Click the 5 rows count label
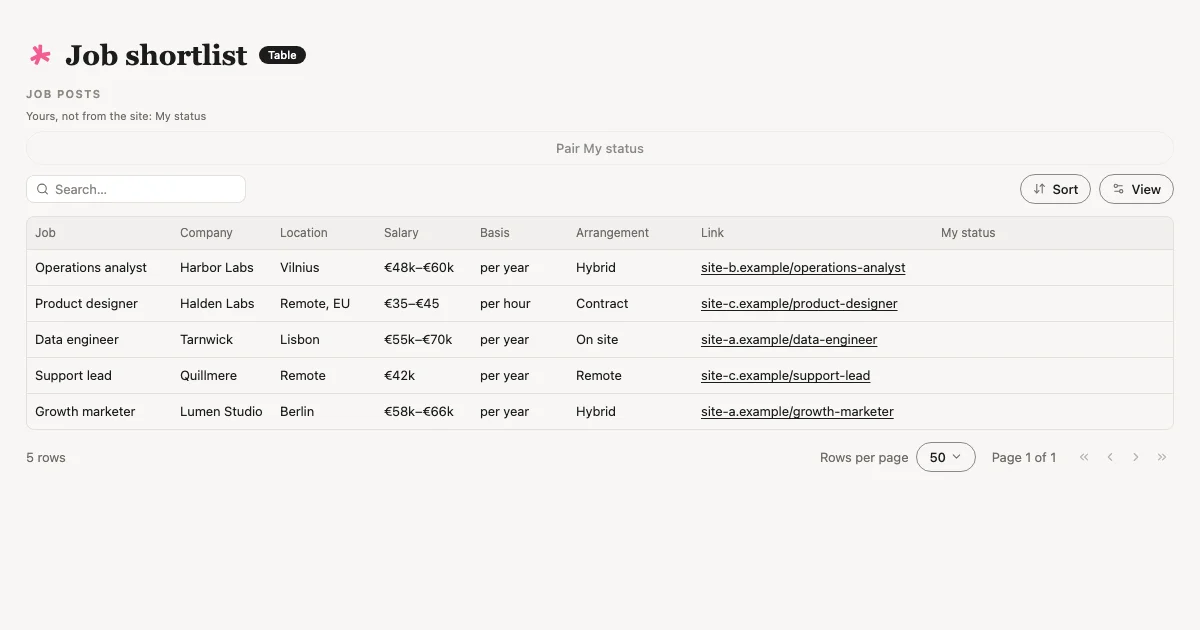The height and width of the screenshot is (630, 1200). [x=46, y=457]
